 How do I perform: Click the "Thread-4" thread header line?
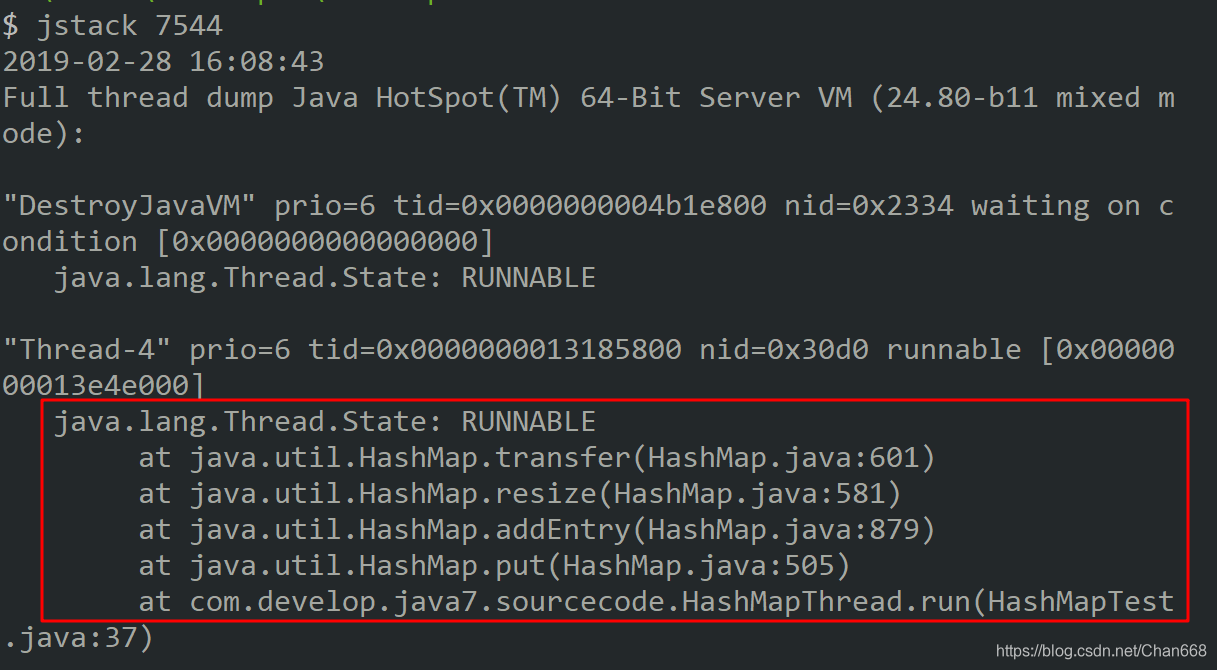pyautogui.click(x=588, y=349)
